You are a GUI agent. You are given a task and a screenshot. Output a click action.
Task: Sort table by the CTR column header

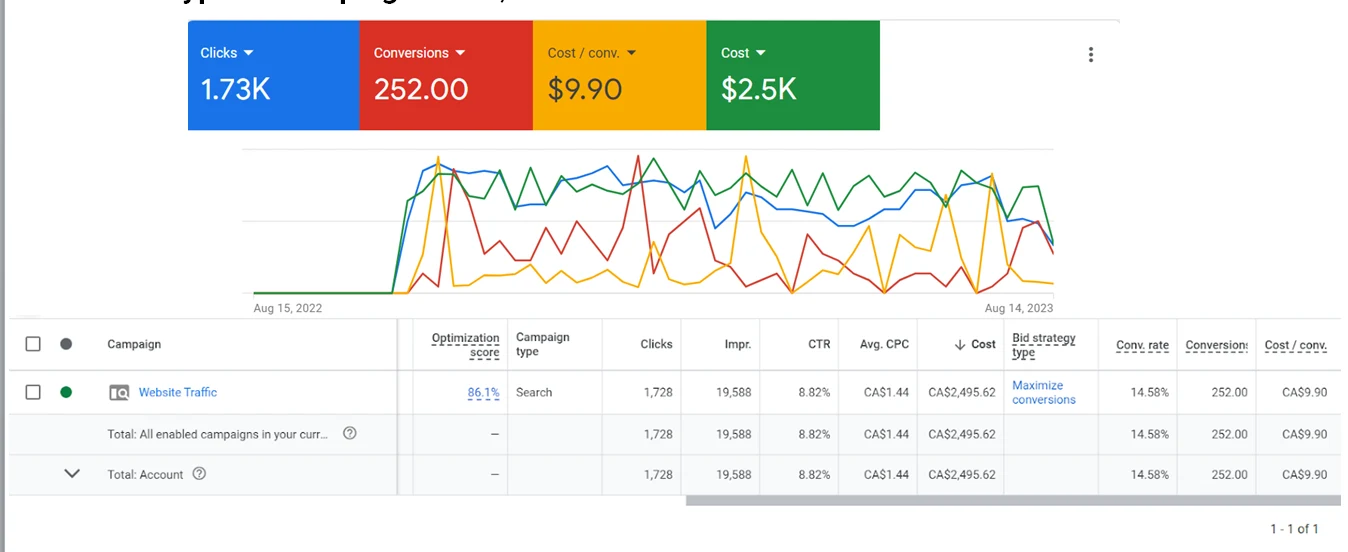pyautogui.click(x=819, y=344)
